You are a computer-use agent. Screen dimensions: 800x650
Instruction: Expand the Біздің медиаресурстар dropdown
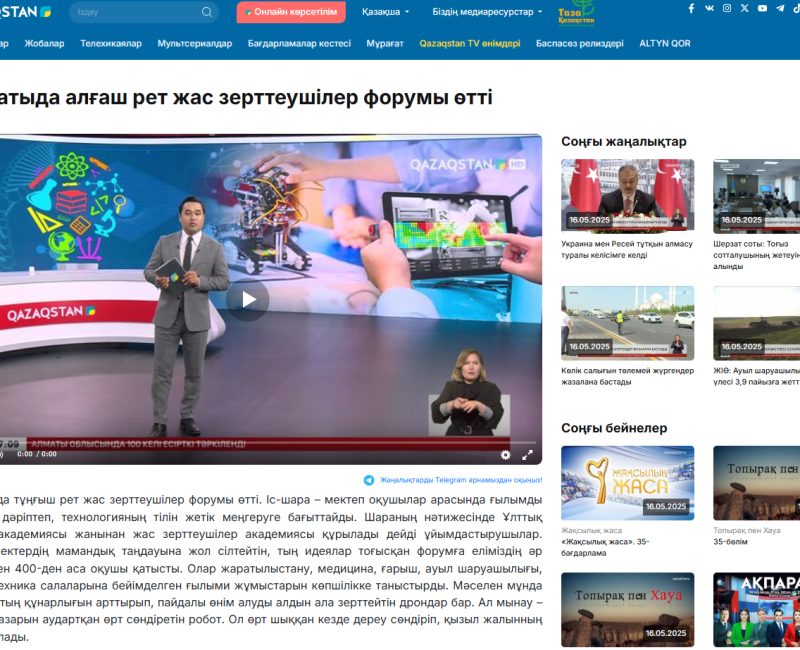(487, 12)
